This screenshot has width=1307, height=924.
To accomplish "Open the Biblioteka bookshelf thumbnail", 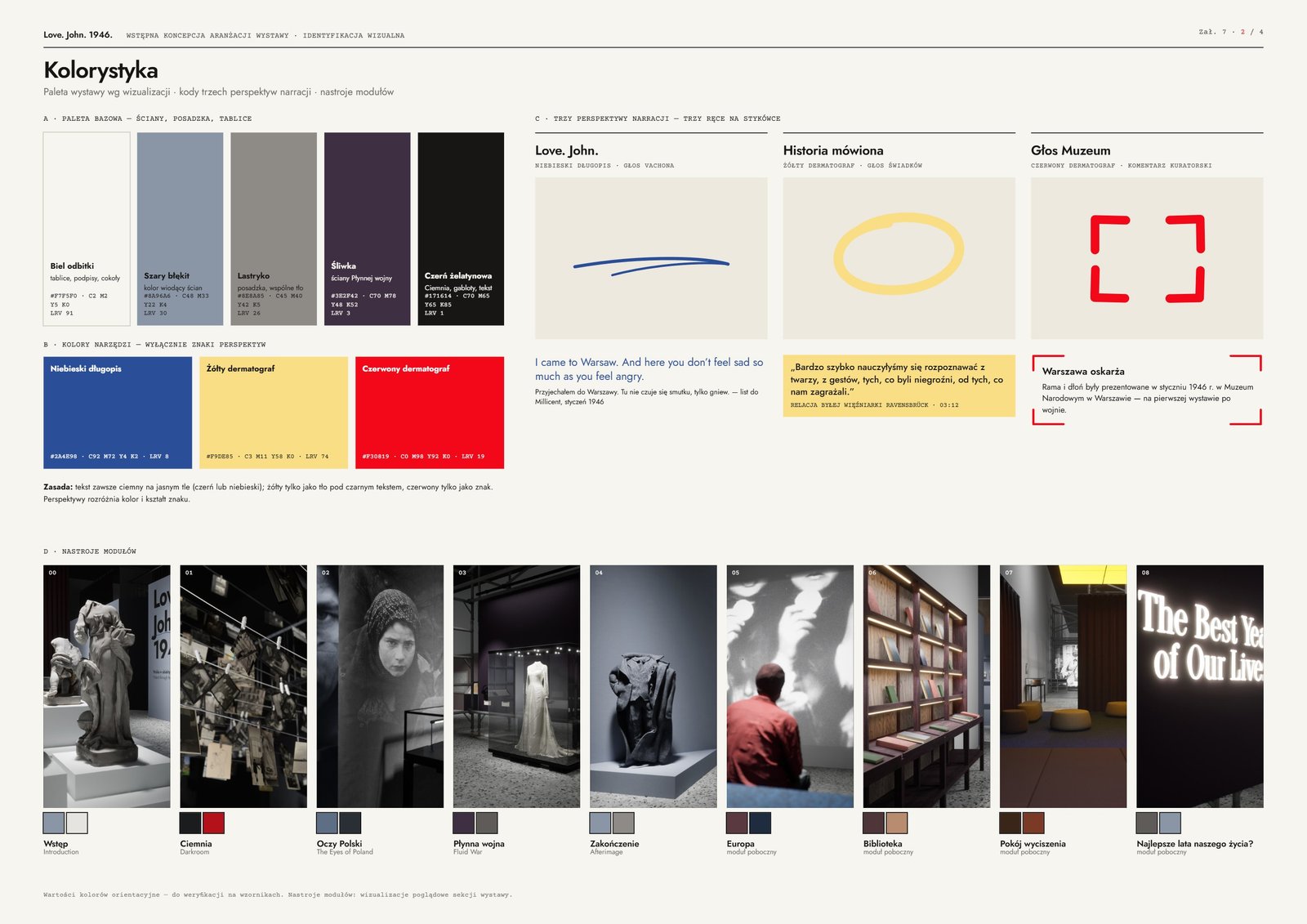I will [x=926, y=686].
